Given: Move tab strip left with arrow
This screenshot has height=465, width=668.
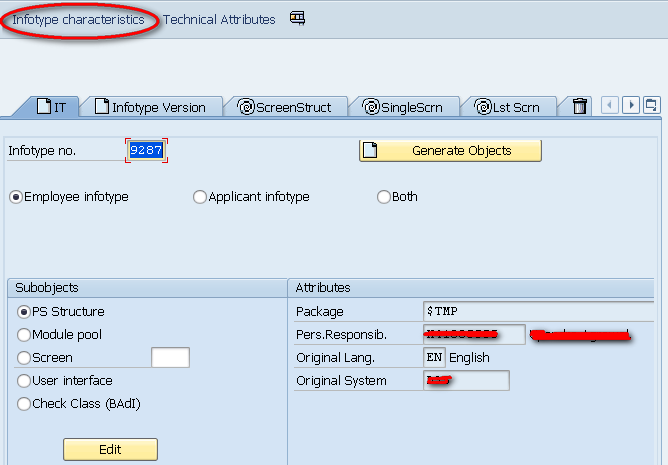Looking at the screenshot, I should click(x=610, y=105).
